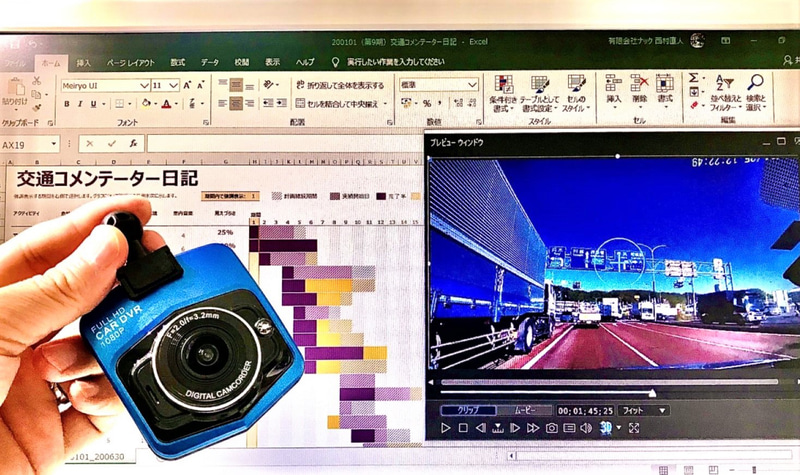Toggle Align Left horizontal alignment
The image size is (800, 475).
click(222, 103)
